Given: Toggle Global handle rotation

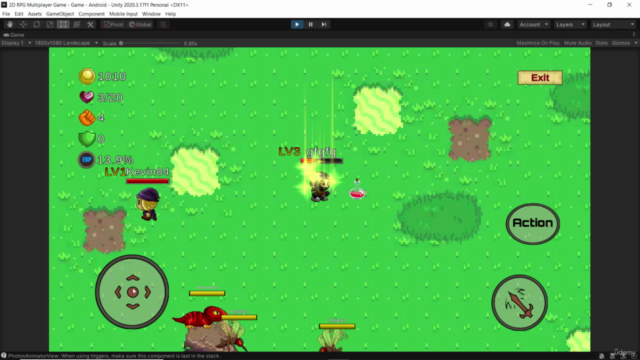Looking at the screenshot, I should pos(140,24).
